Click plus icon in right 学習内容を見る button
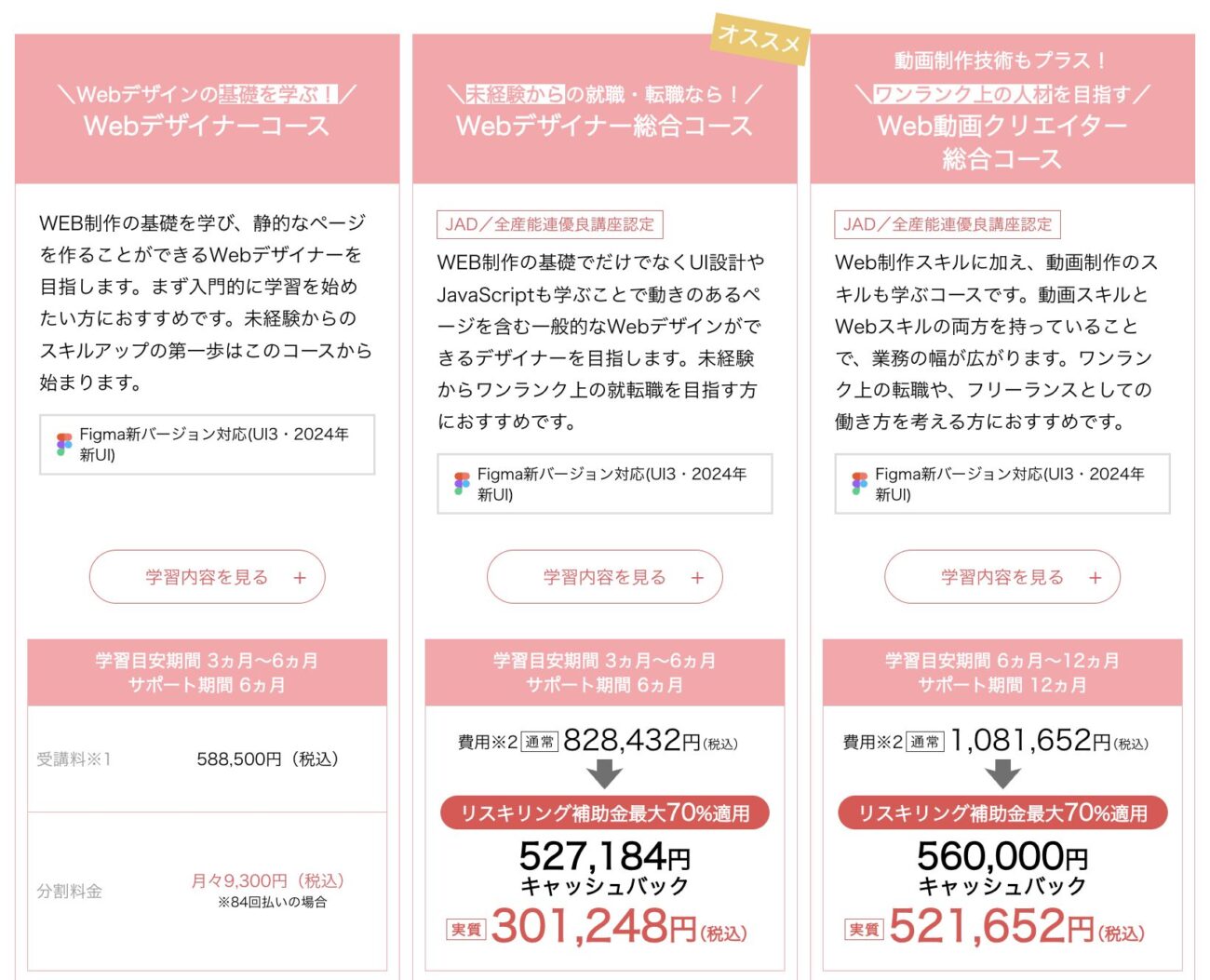 pos(1095,578)
